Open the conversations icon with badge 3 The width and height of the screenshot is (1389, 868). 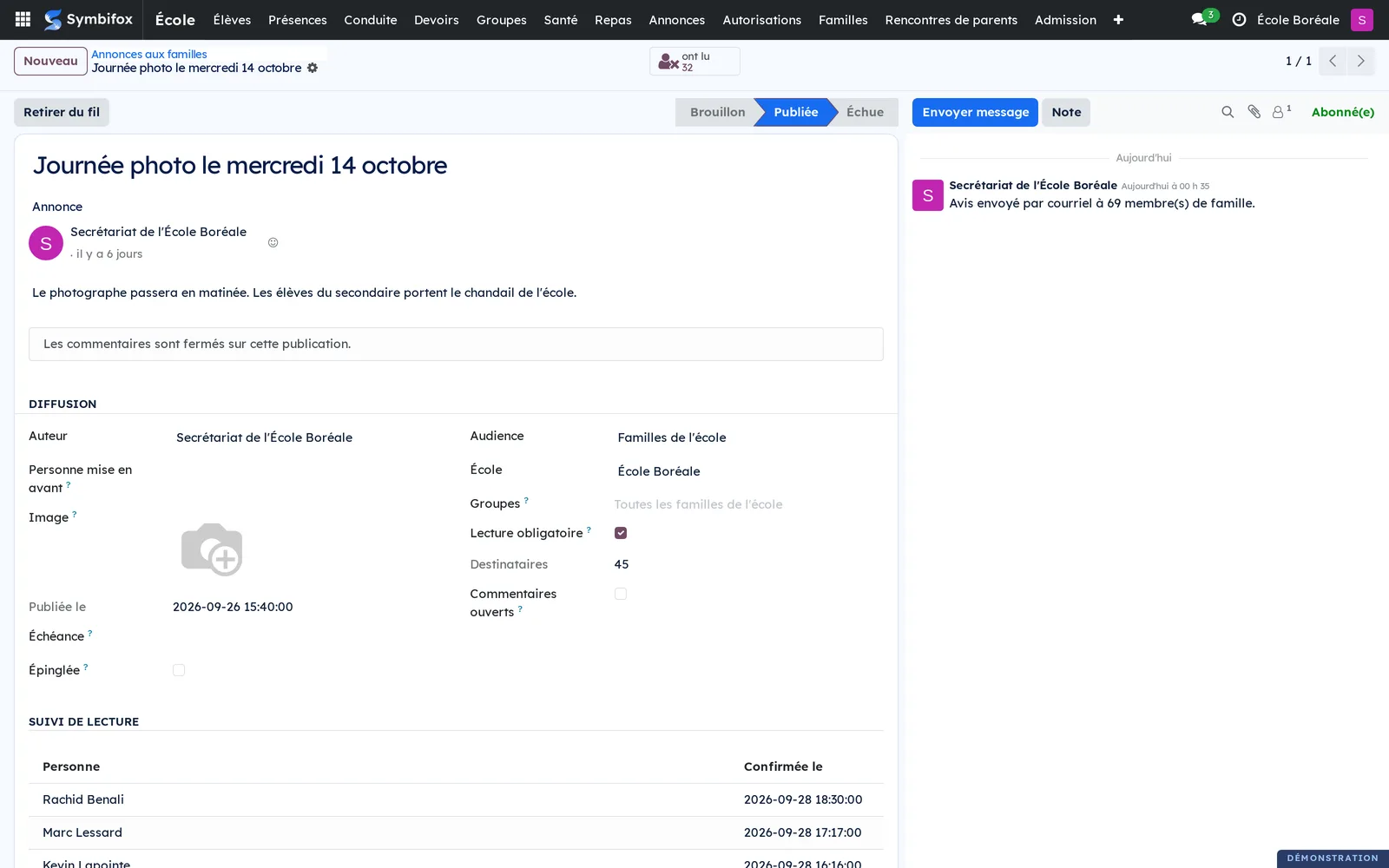point(1204,18)
